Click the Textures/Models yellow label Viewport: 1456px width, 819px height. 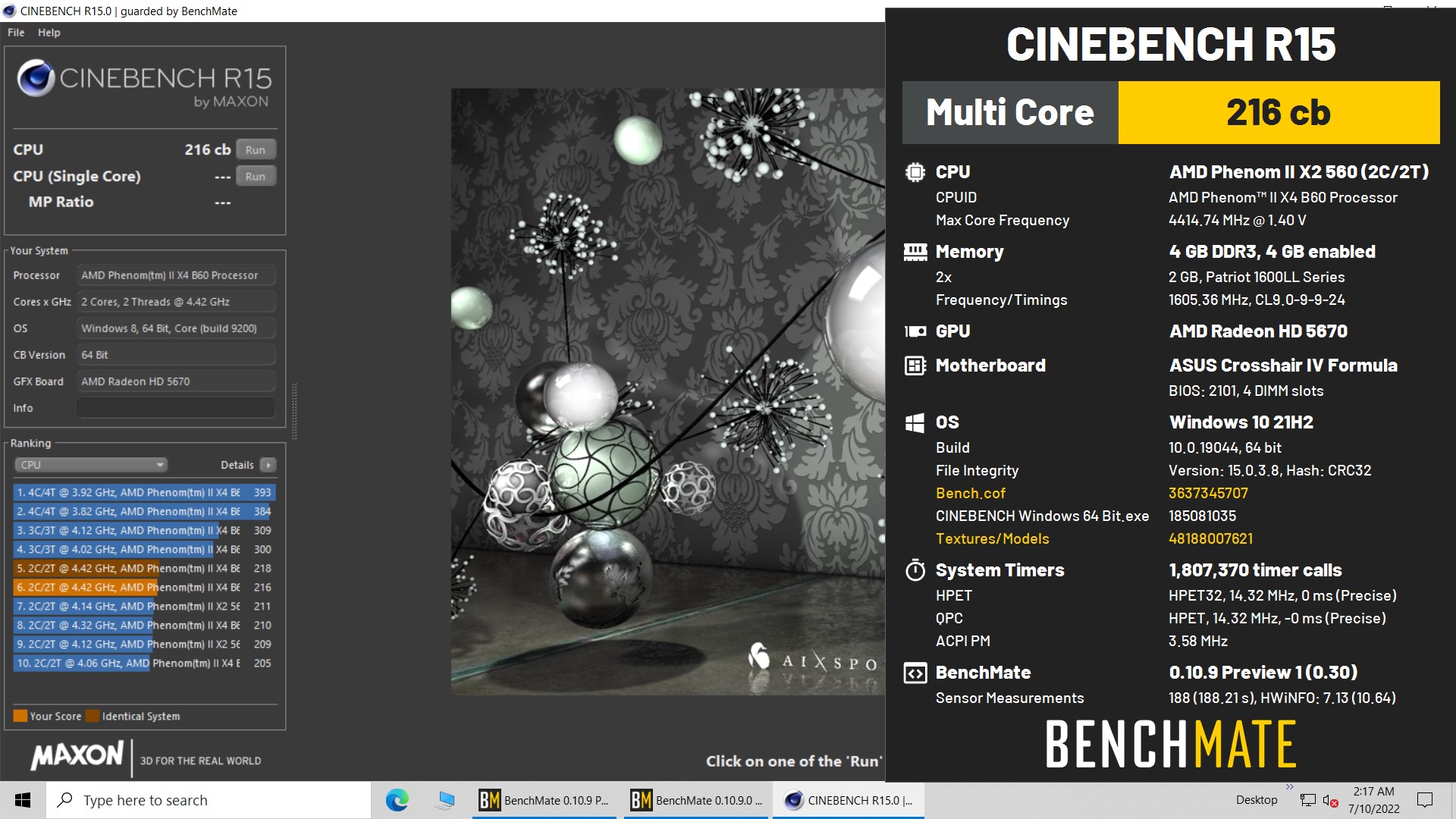992,538
